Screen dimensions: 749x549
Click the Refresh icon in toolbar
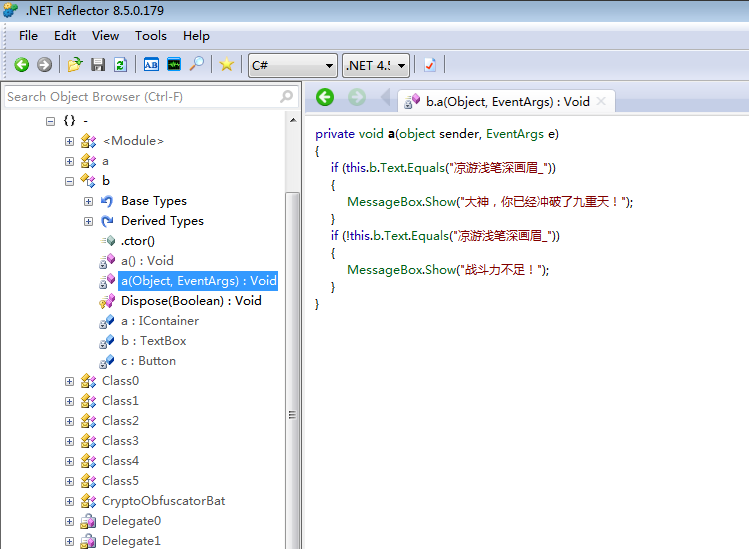(x=120, y=65)
